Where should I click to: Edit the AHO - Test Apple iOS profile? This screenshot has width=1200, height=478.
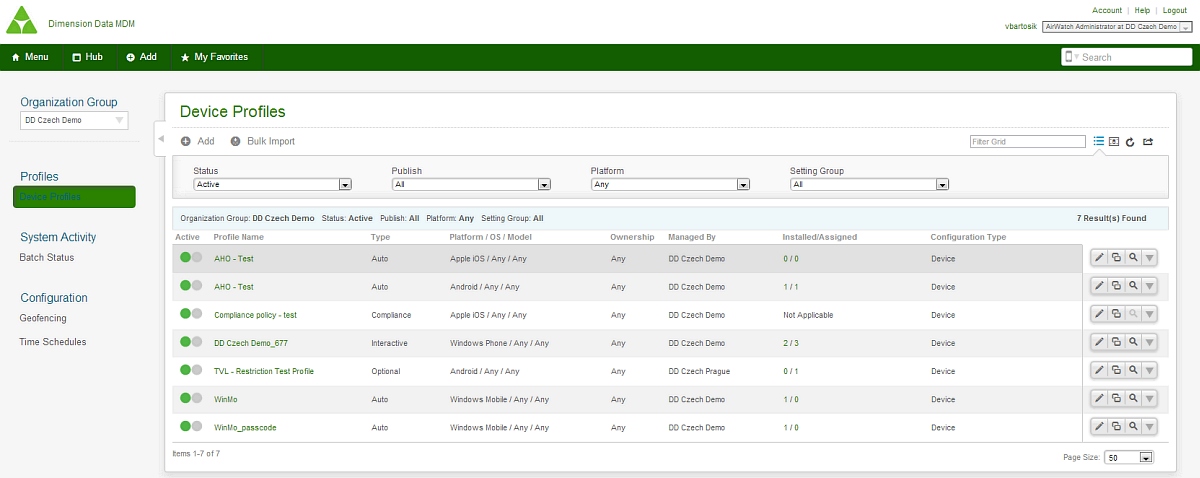coord(1099,258)
